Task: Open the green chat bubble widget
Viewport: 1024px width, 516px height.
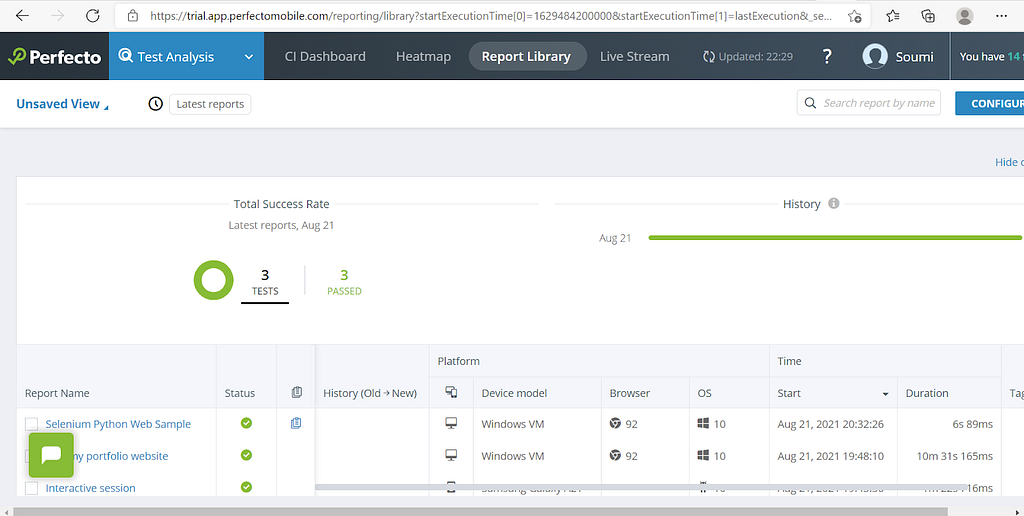Action: [x=51, y=455]
